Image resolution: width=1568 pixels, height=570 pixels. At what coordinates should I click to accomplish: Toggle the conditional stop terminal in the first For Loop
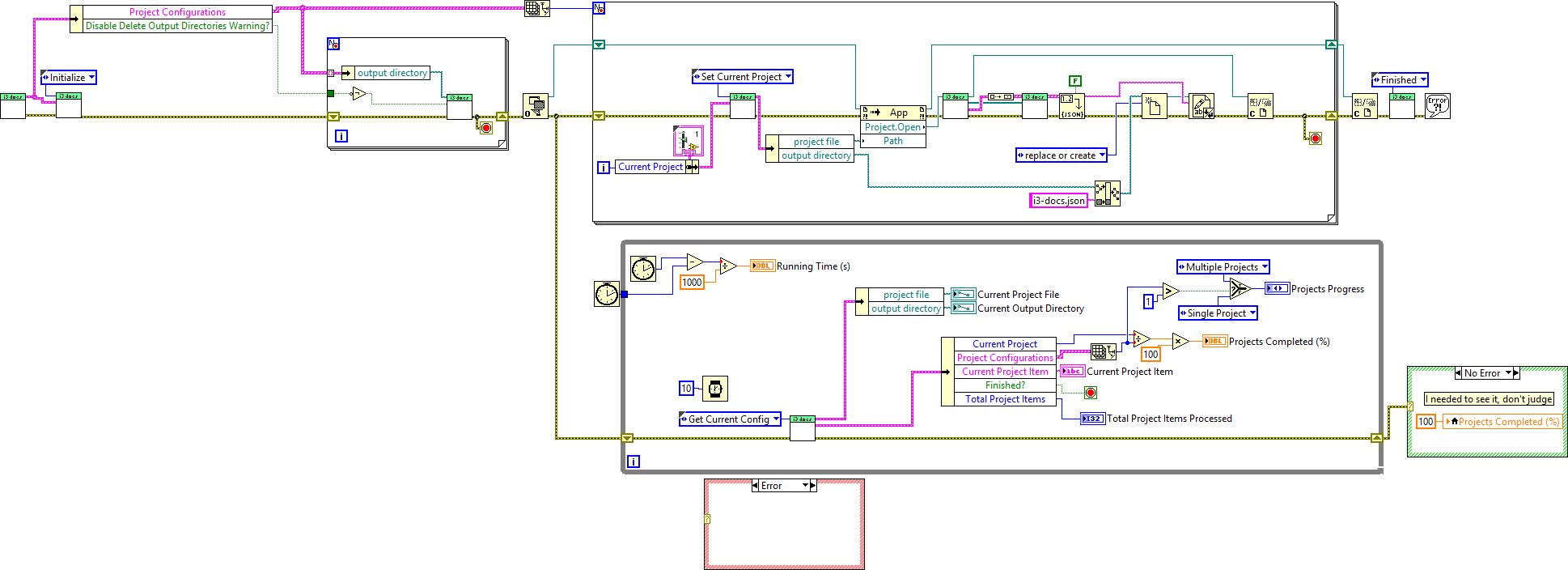(485, 128)
